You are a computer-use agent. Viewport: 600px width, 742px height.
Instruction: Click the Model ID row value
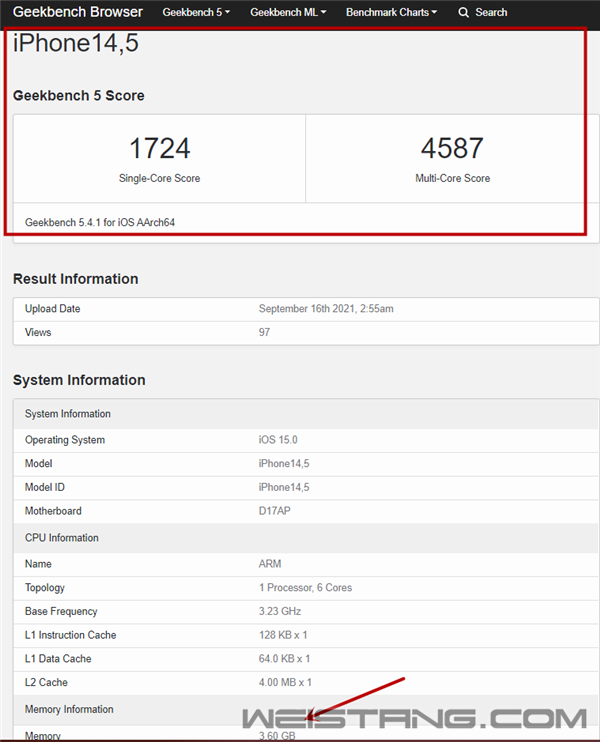pyautogui.click(x=284, y=487)
